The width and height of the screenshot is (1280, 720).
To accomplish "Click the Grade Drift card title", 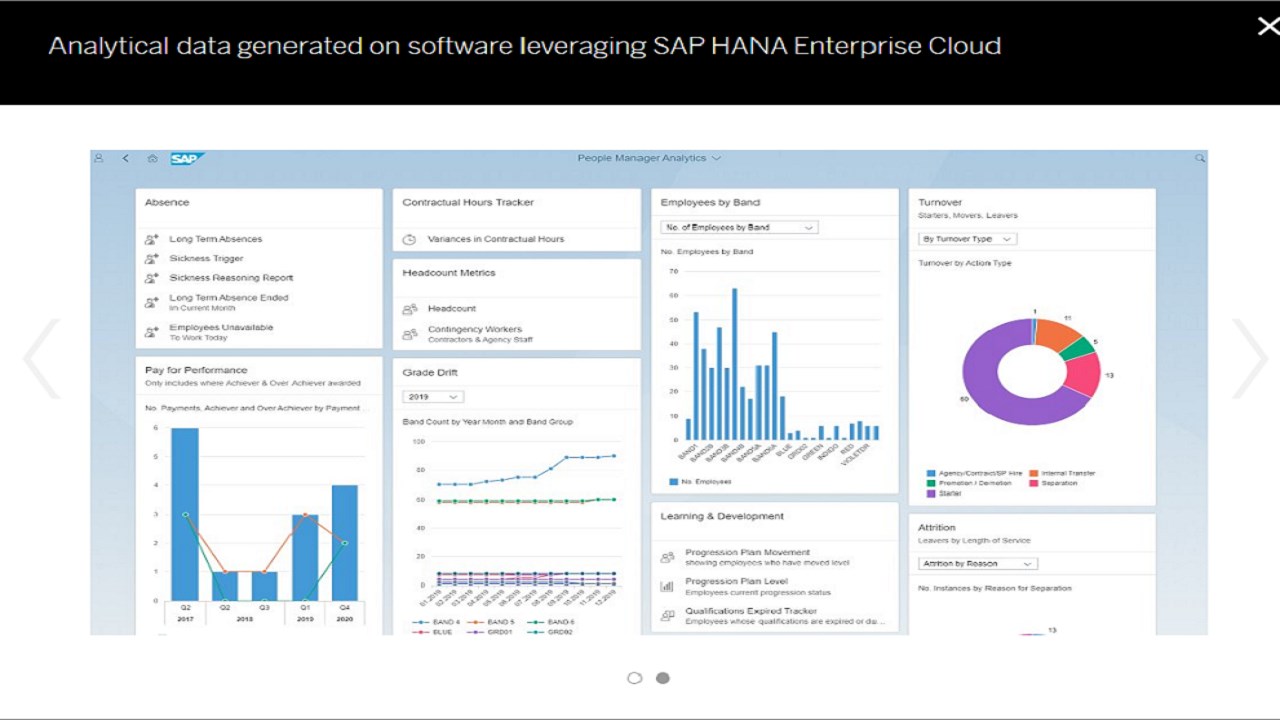I will 430,372.
